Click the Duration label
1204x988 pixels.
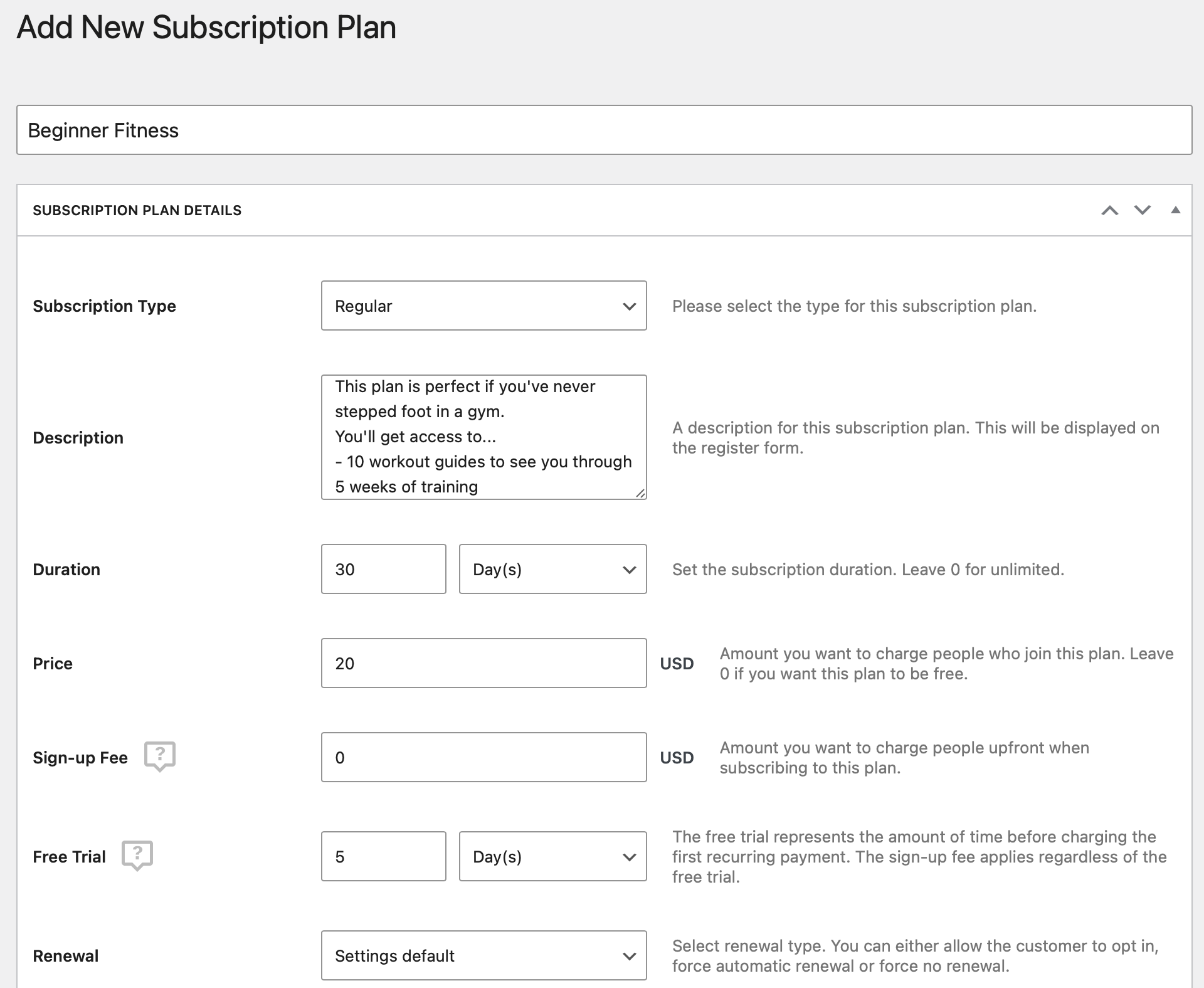click(66, 570)
